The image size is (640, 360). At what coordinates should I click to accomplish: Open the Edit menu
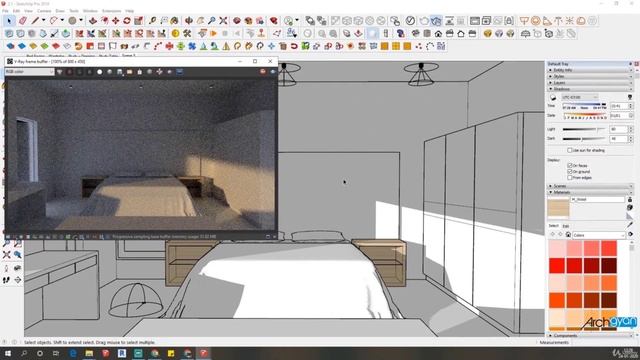tap(16, 11)
